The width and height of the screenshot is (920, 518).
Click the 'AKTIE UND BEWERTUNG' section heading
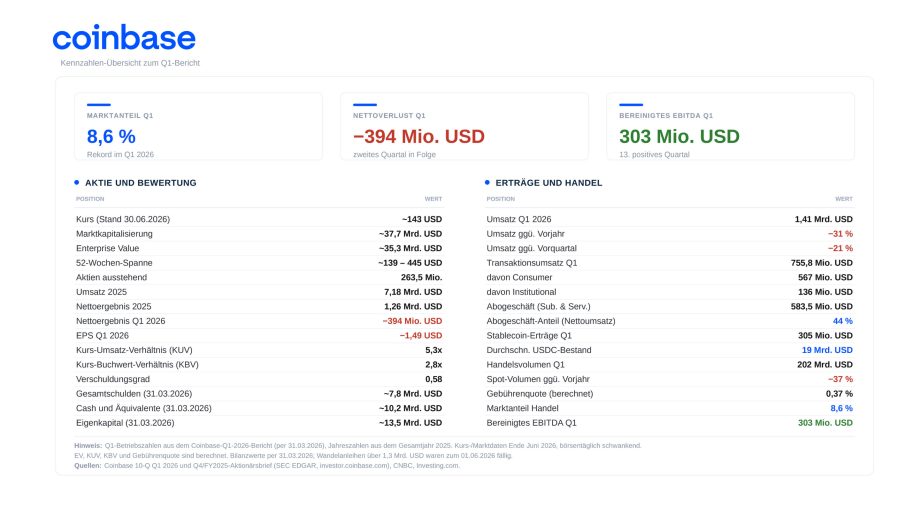click(x=141, y=183)
